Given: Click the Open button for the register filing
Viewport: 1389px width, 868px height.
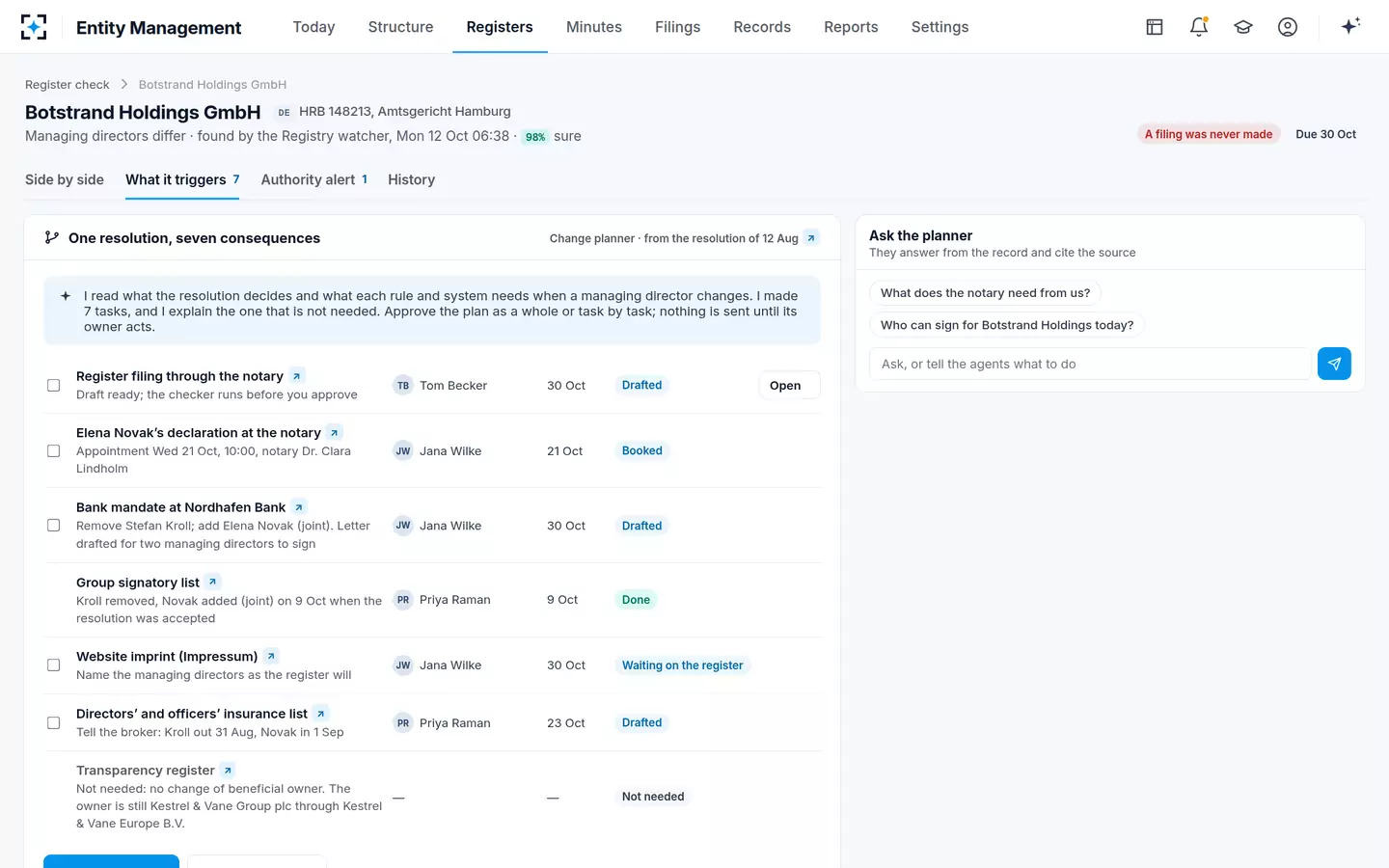Looking at the screenshot, I should coord(788,386).
